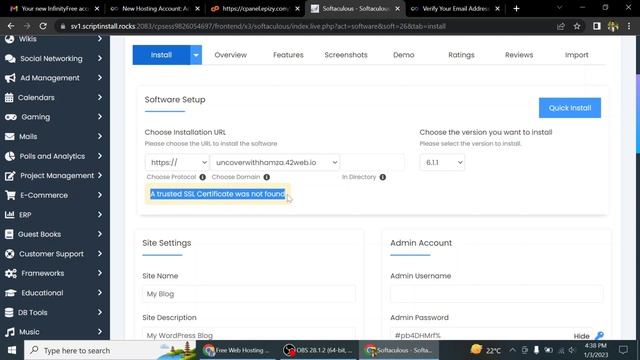Open OBS from the taskbar
Image resolution: width=640 pixels, height=360 pixels.
coord(318,350)
